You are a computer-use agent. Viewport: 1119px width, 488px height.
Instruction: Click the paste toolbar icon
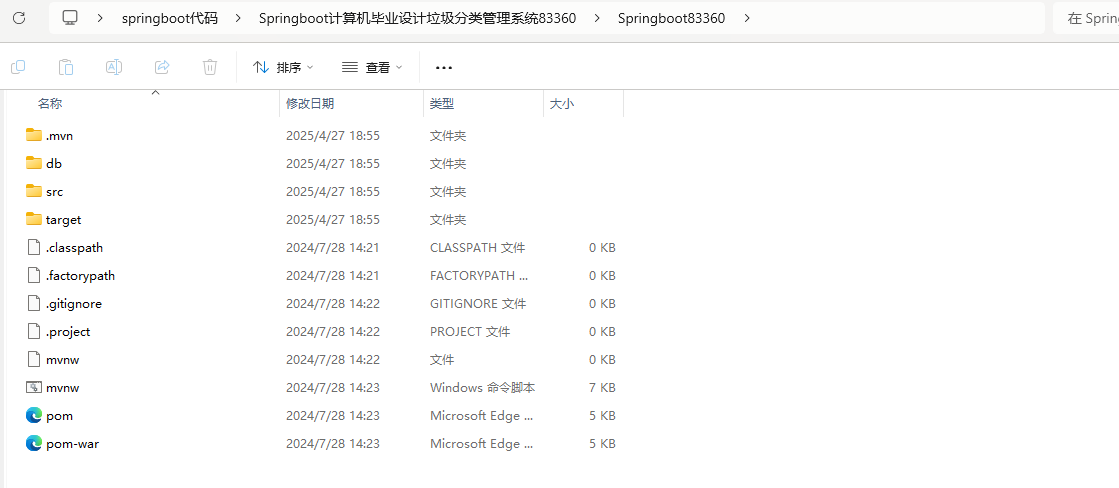point(66,67)
